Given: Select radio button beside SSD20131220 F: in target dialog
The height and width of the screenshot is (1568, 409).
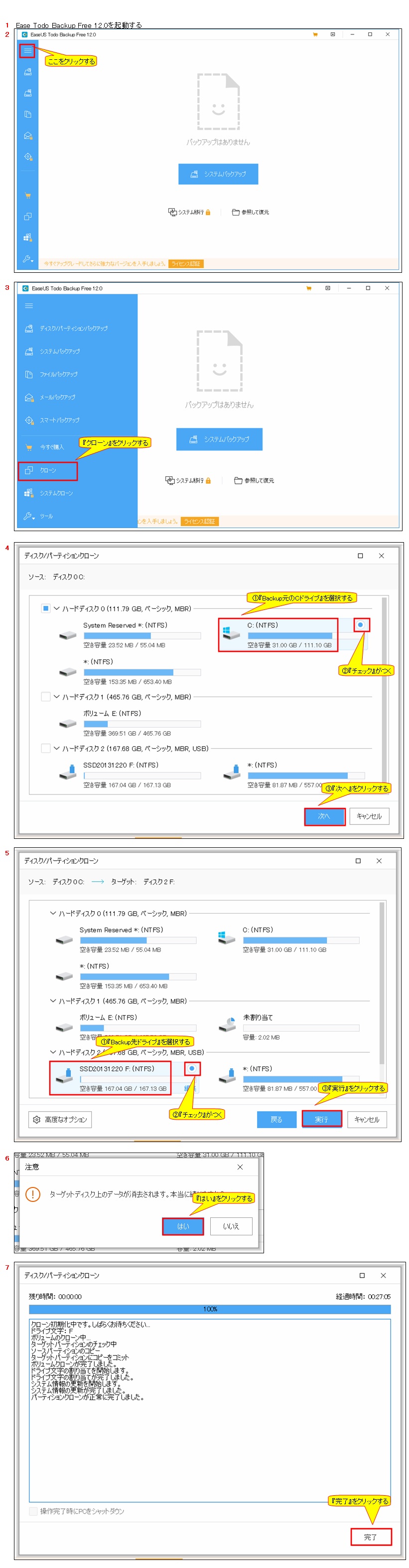Looking at the screenshot, I should 191,1068.
